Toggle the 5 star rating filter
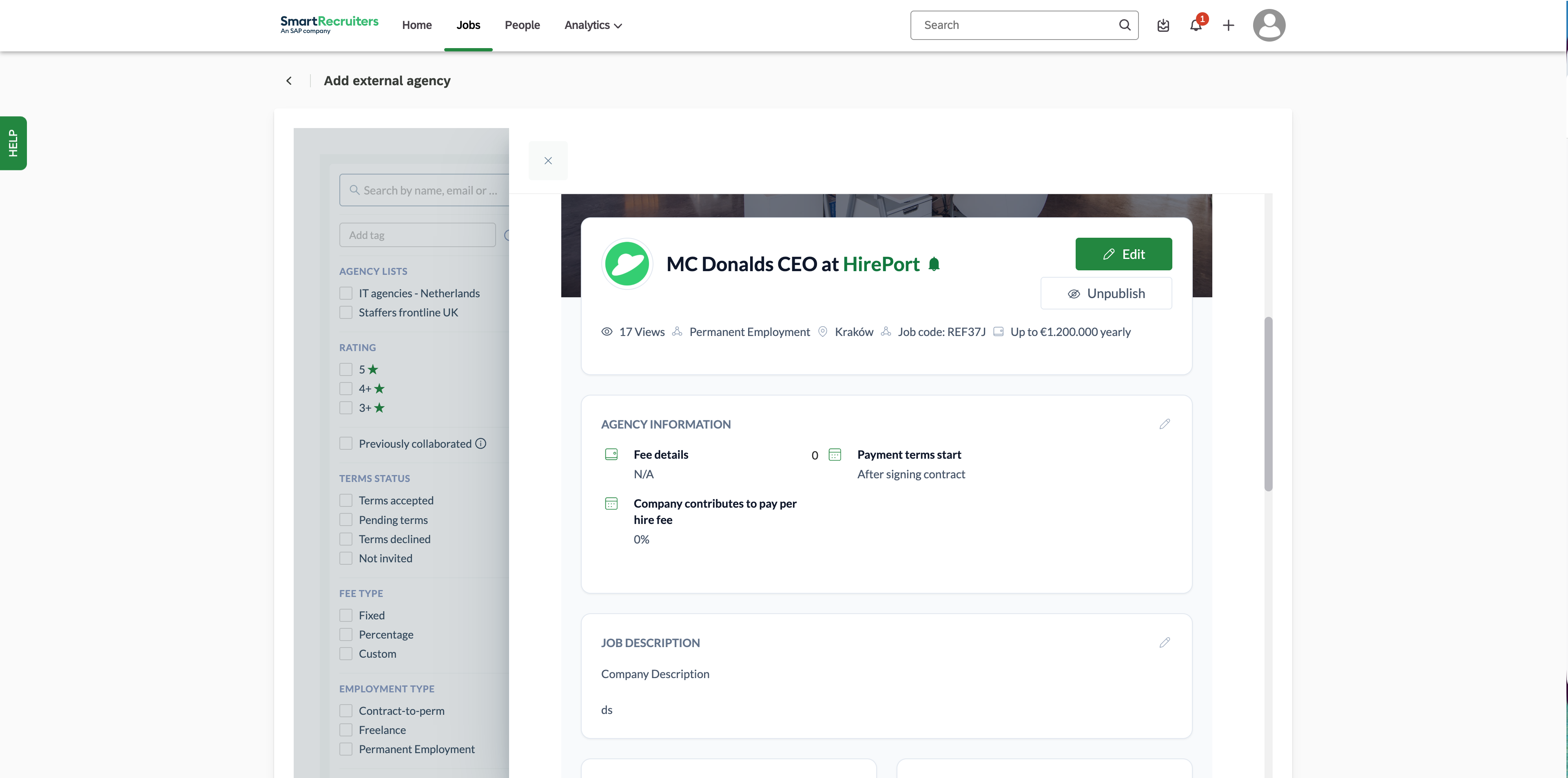Screen dimensions: 1568x778 [346, 370]
